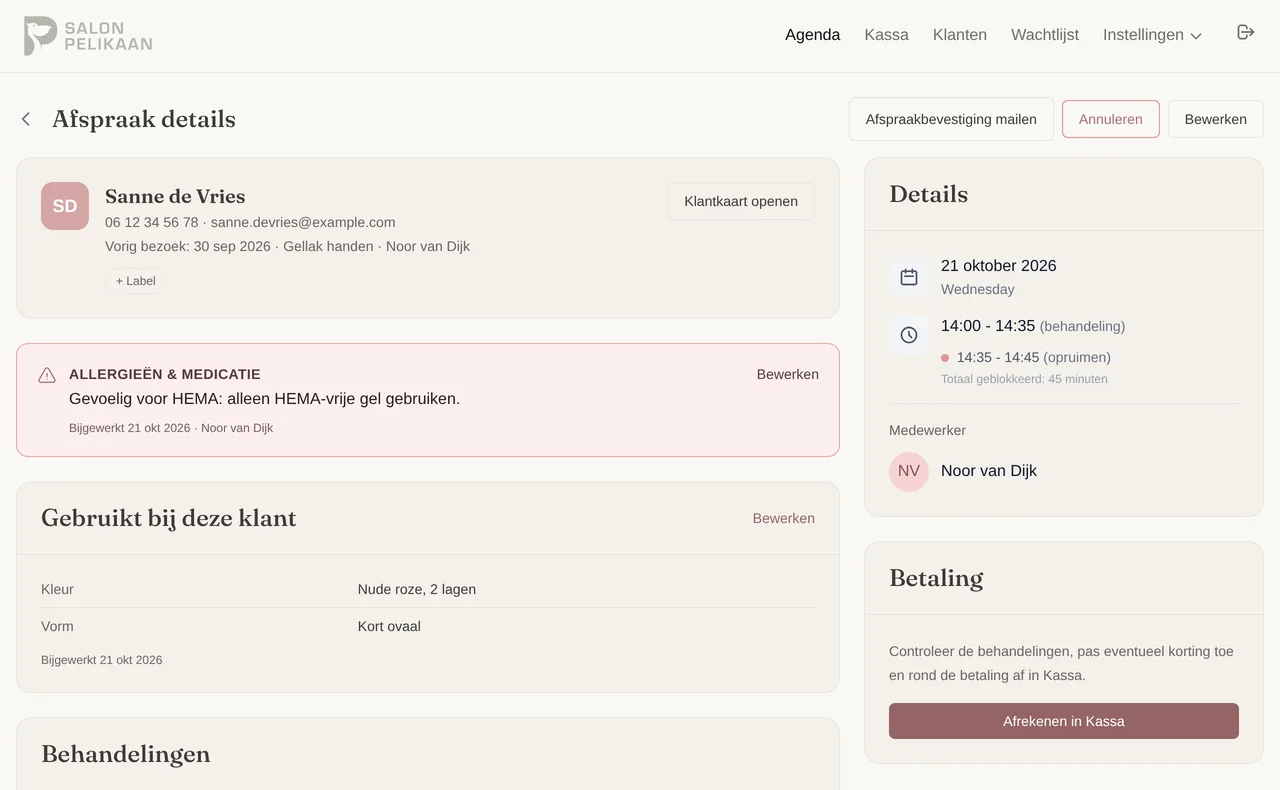
Task: Edit allergieën & medicatie via Bewerken
Action: pos(788,374)
